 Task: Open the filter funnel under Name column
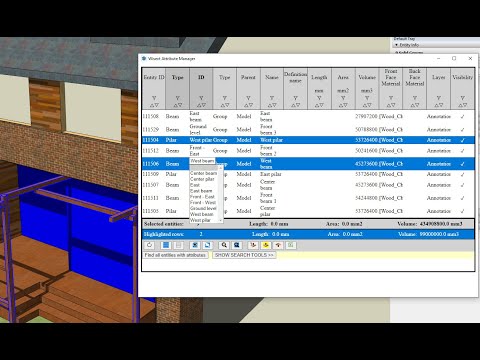click(x=272, y=98)
